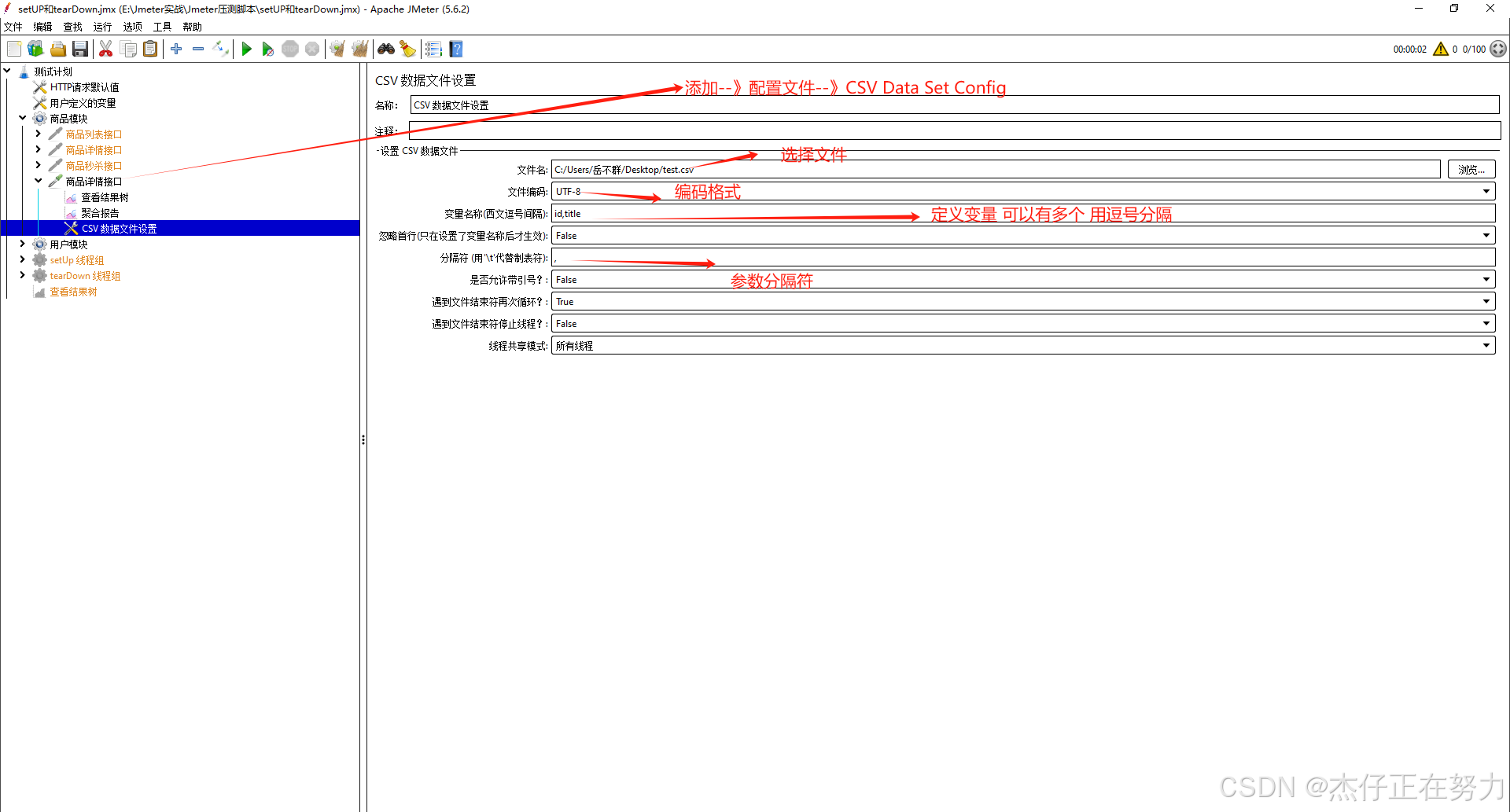
Task: Expand the 商品列表接口 node
Action: point(38,134)
